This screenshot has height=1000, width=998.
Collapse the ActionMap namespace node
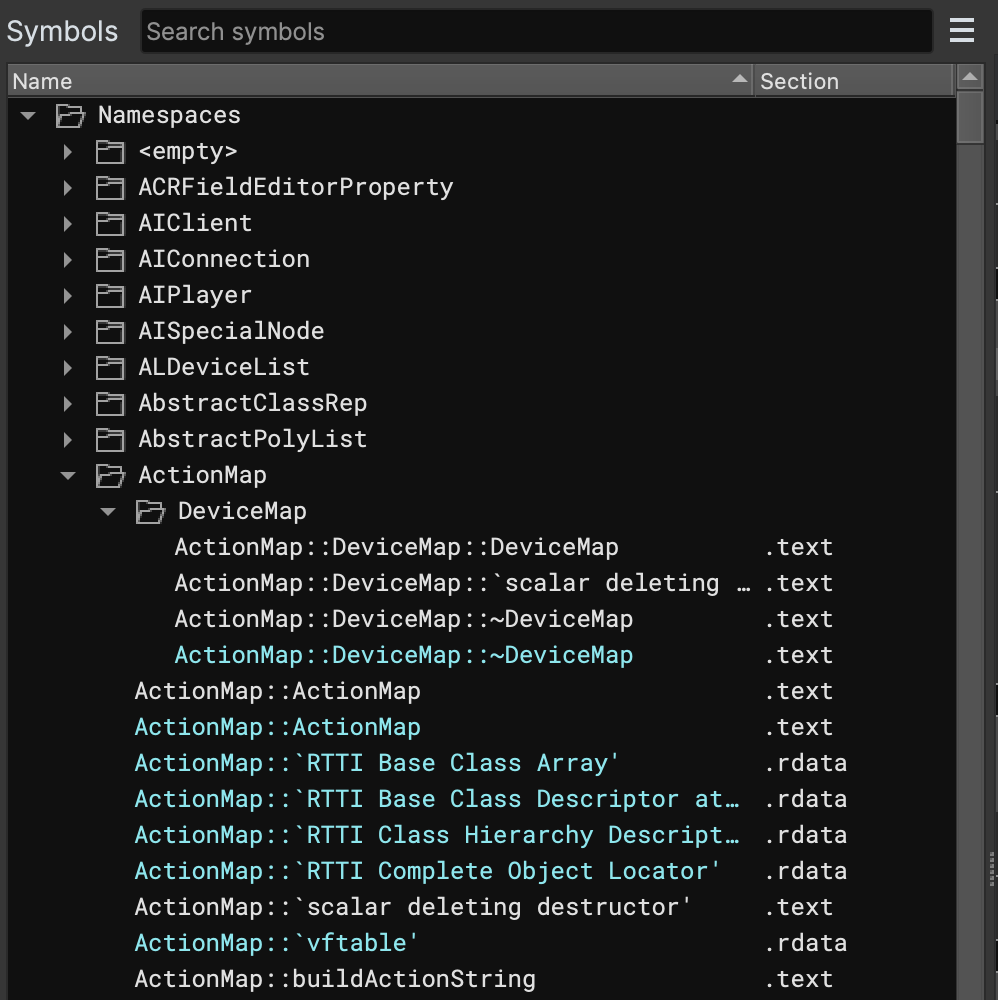click(x=68, y=475)
